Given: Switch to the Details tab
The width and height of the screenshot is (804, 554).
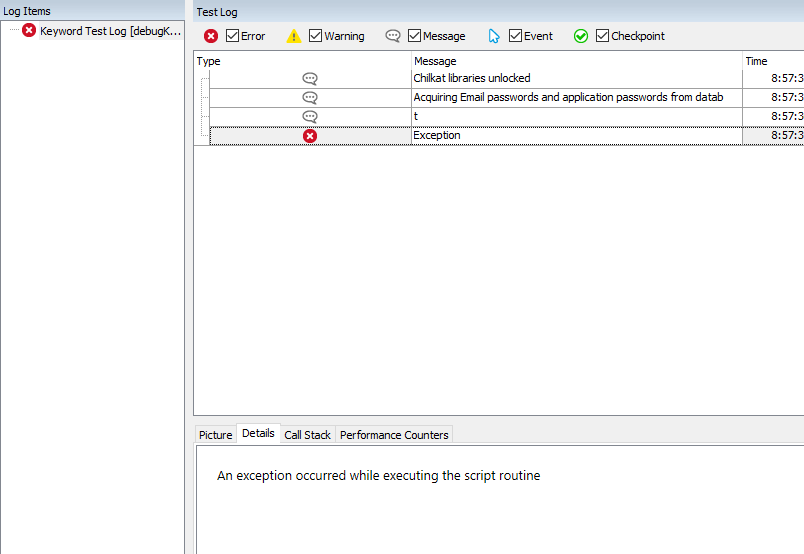Looking at the screenshot, I should (258, 433).
